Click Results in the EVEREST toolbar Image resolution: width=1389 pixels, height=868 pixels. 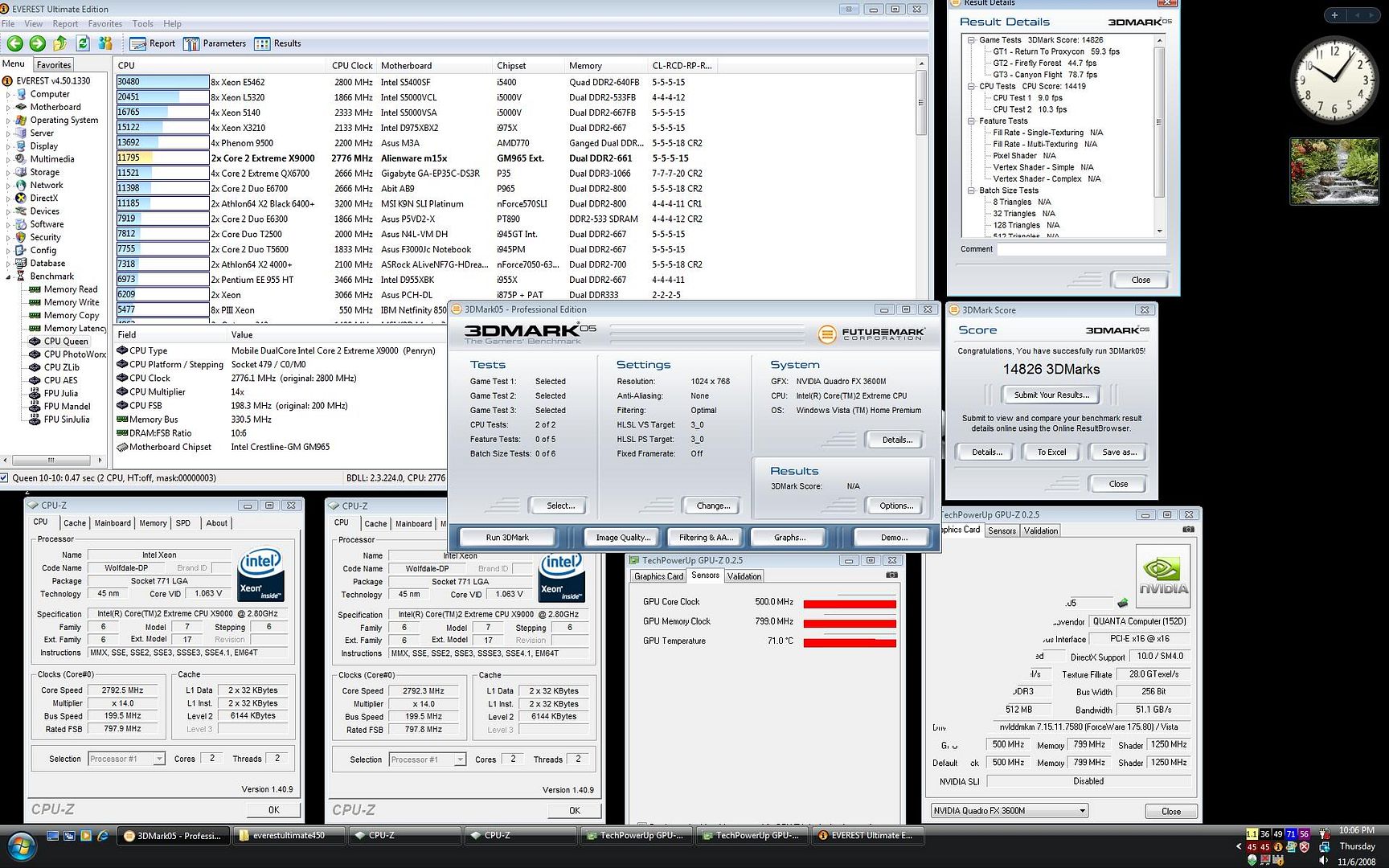point(278,43)
